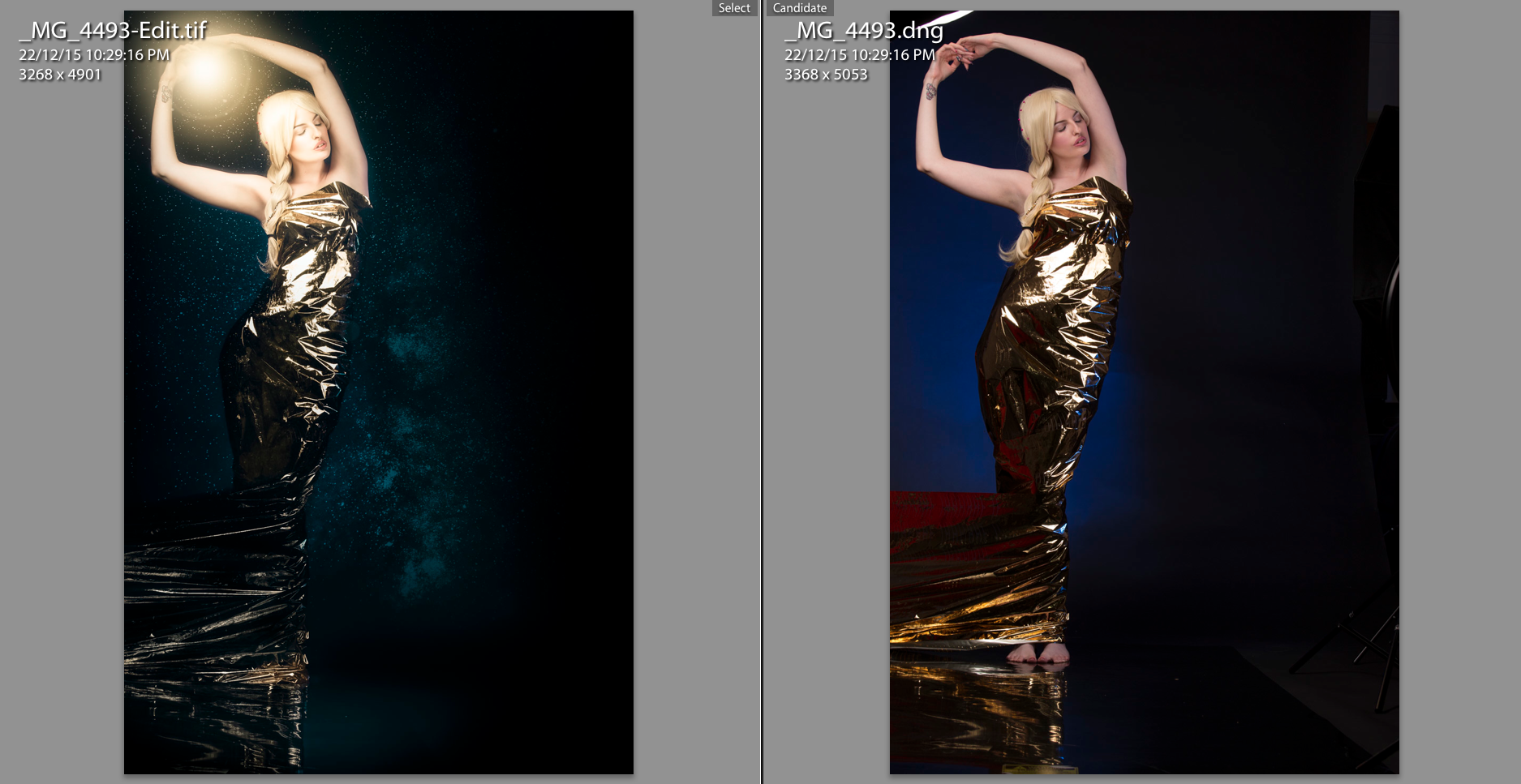
Task: Click the capture date on the Select photo
Action: pyautogui.click(x=94, y=55)
